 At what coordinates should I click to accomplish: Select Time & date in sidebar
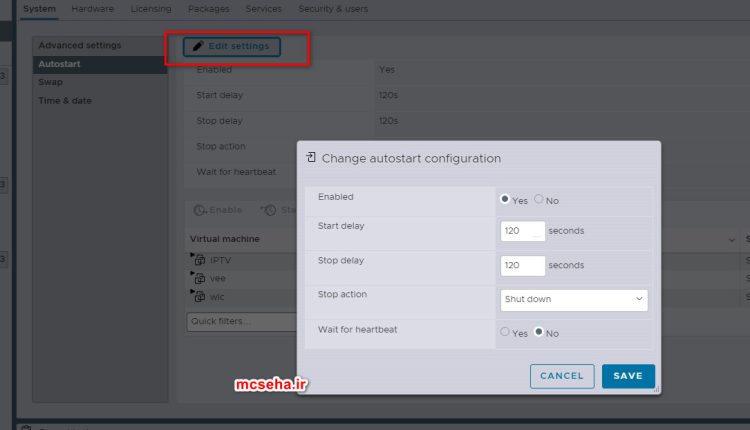[65, 101]
